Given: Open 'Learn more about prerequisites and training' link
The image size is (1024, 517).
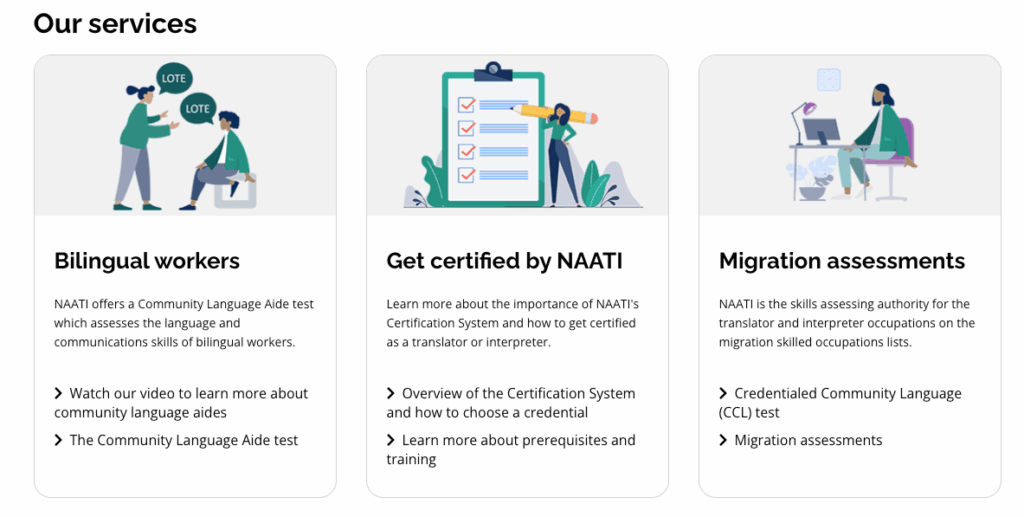Looking at the screenshot, I should [x=511, y=450].
